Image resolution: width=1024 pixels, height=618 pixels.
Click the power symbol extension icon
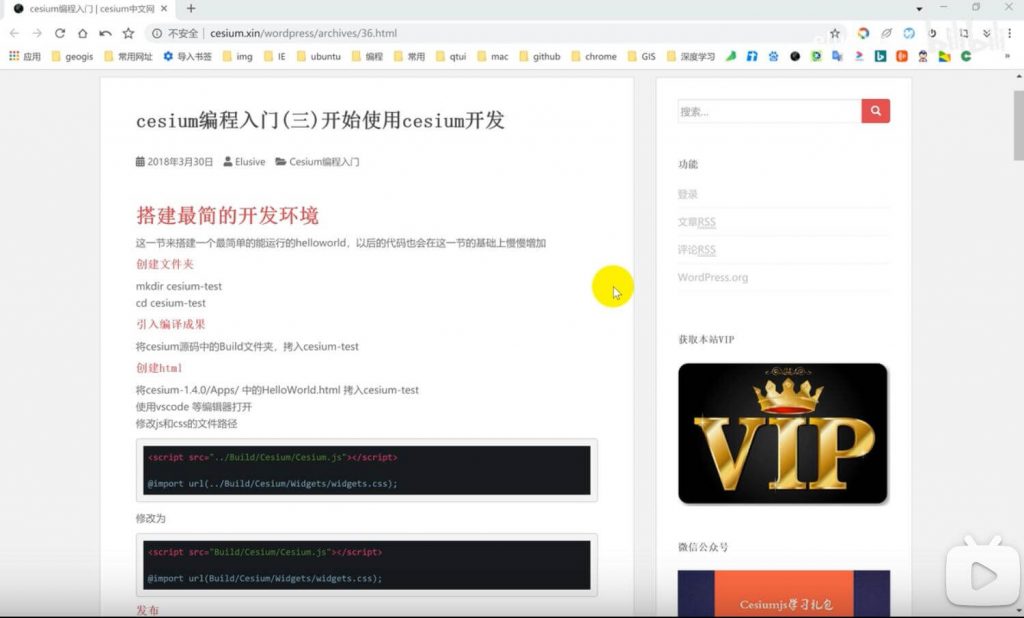pos(933,33)
